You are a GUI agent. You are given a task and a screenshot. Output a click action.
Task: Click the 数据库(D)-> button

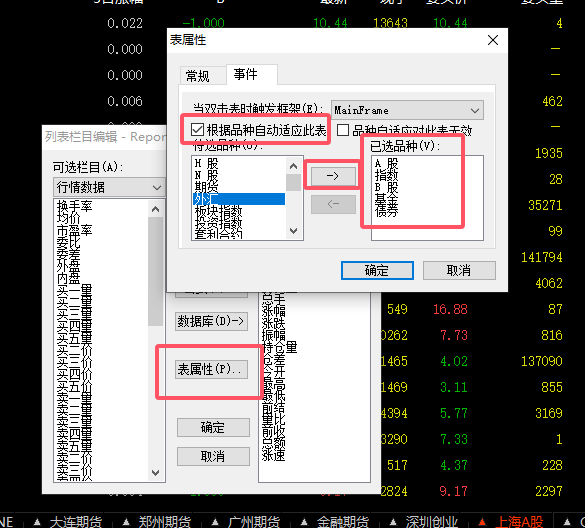pos(211,321)
